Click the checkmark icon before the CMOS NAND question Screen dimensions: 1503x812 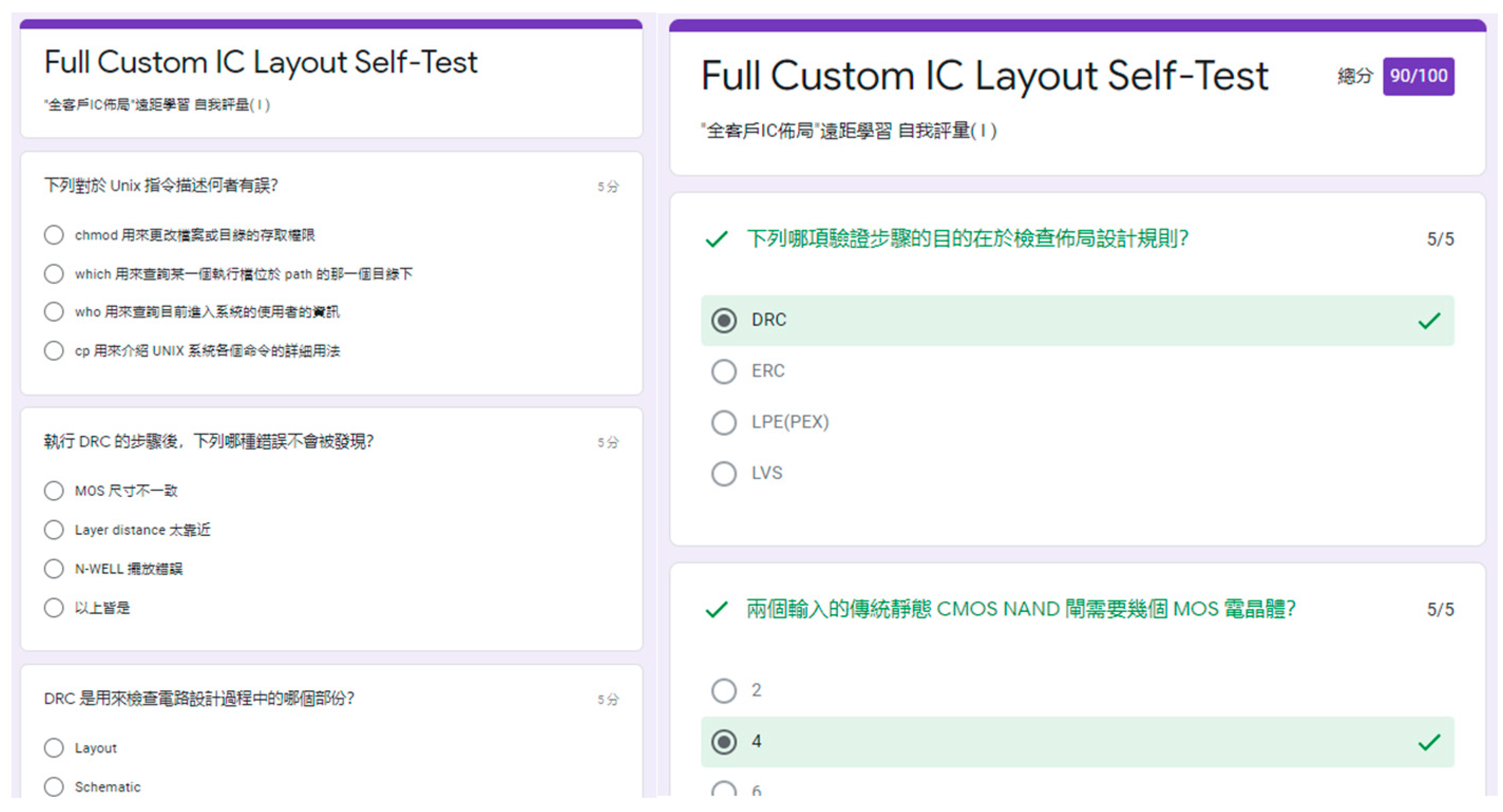[x=716, y=609]
